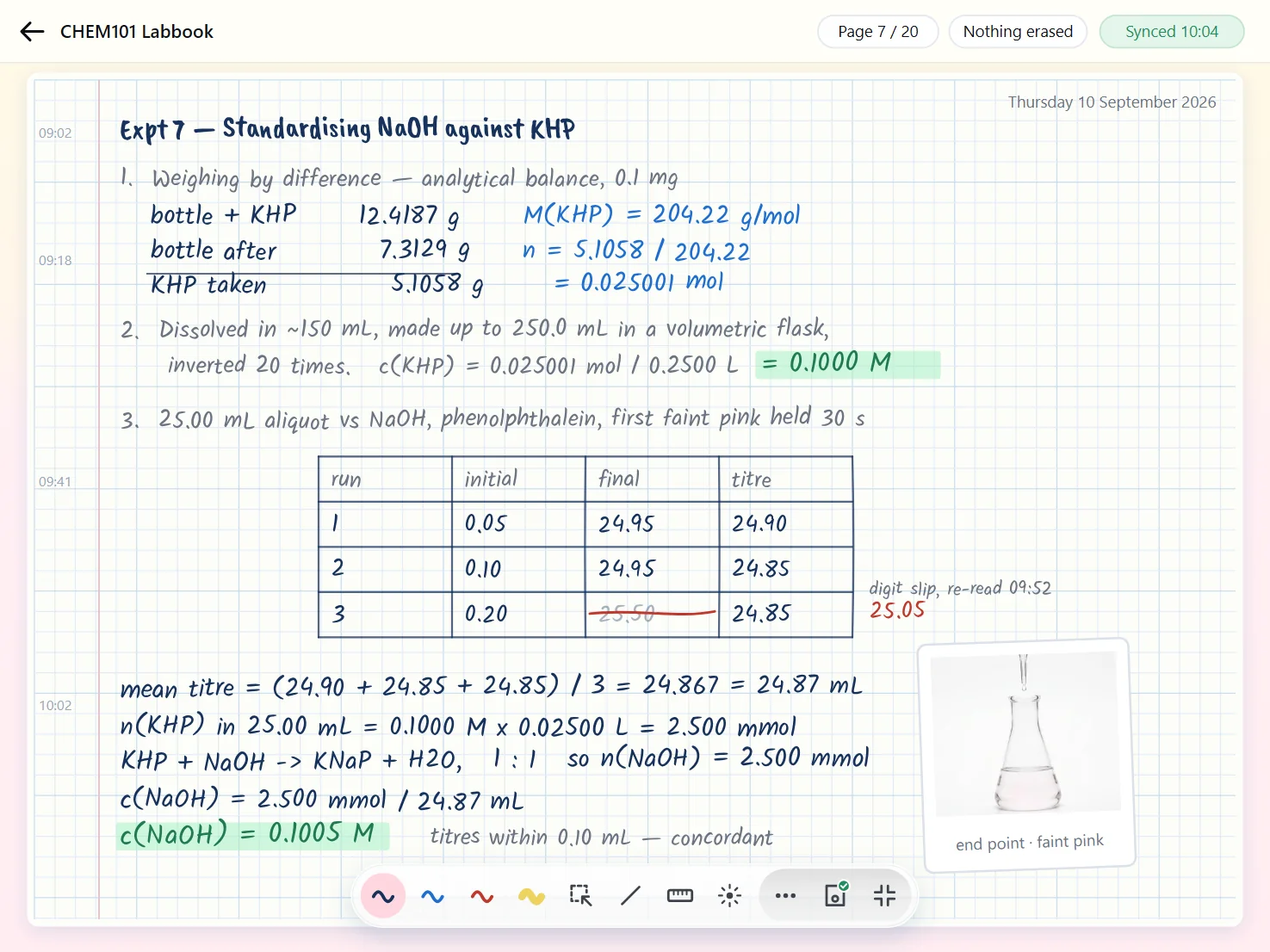Click the page snapshot icon with green check

click(x=835, y=896)
